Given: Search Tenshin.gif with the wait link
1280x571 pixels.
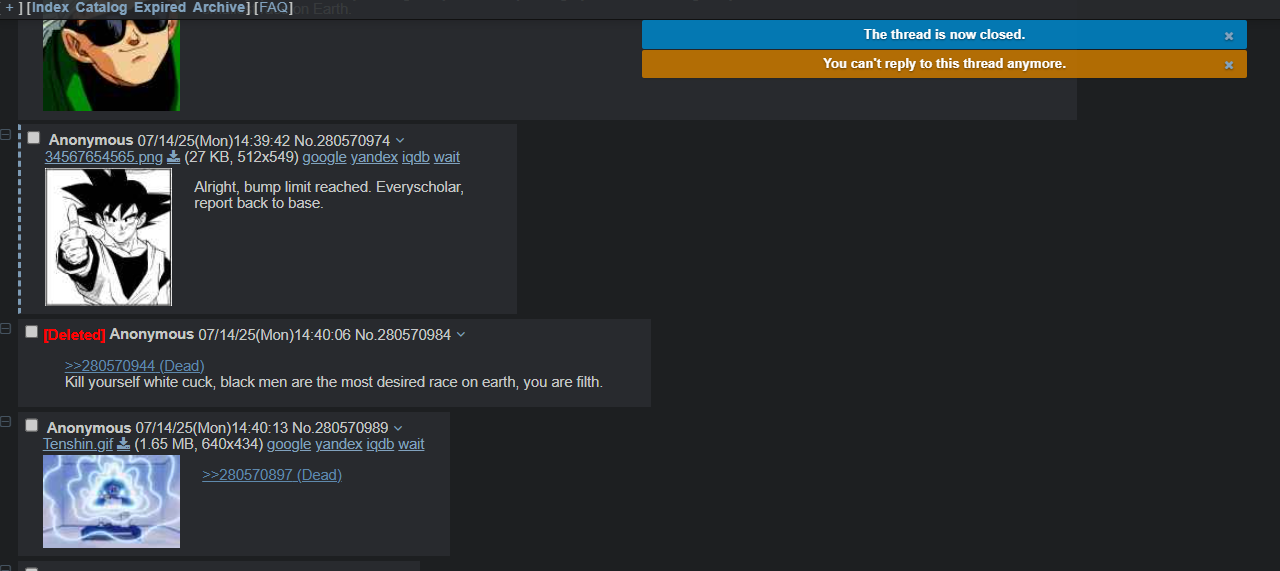Looking at the screenshot, I should [411, 444].
